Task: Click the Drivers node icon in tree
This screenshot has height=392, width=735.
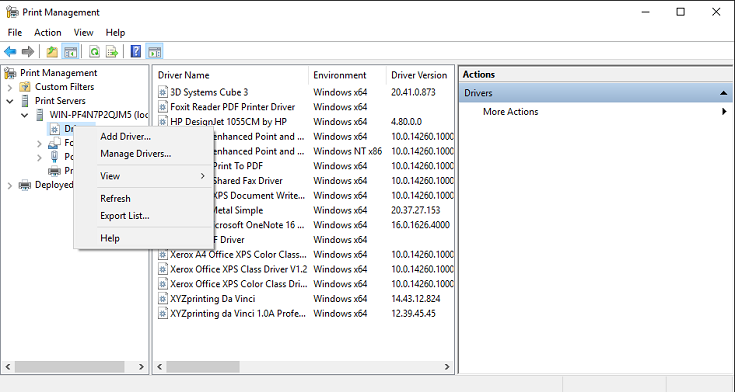Action: pos(55,129)
